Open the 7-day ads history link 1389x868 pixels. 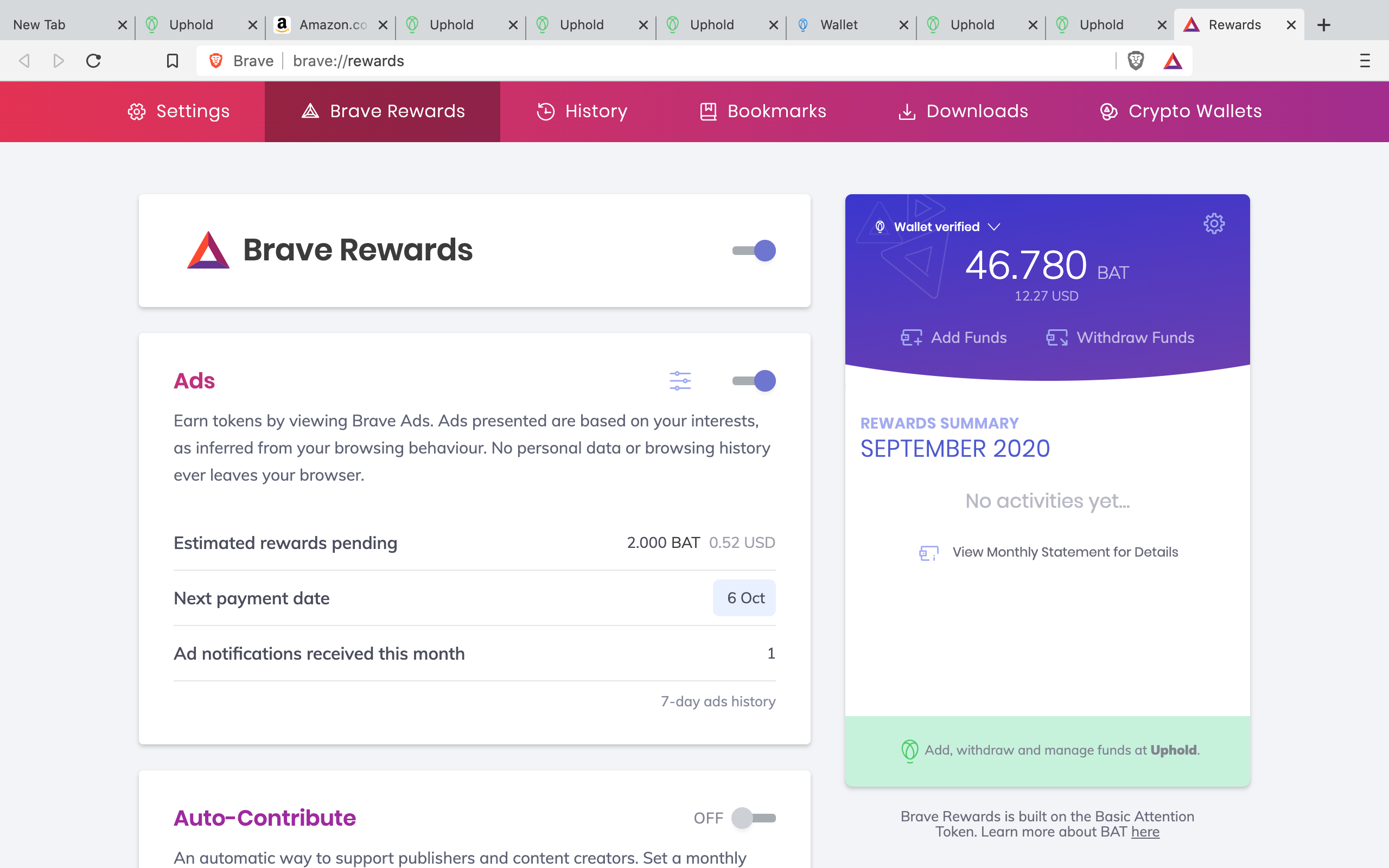[x=717, y=701]
